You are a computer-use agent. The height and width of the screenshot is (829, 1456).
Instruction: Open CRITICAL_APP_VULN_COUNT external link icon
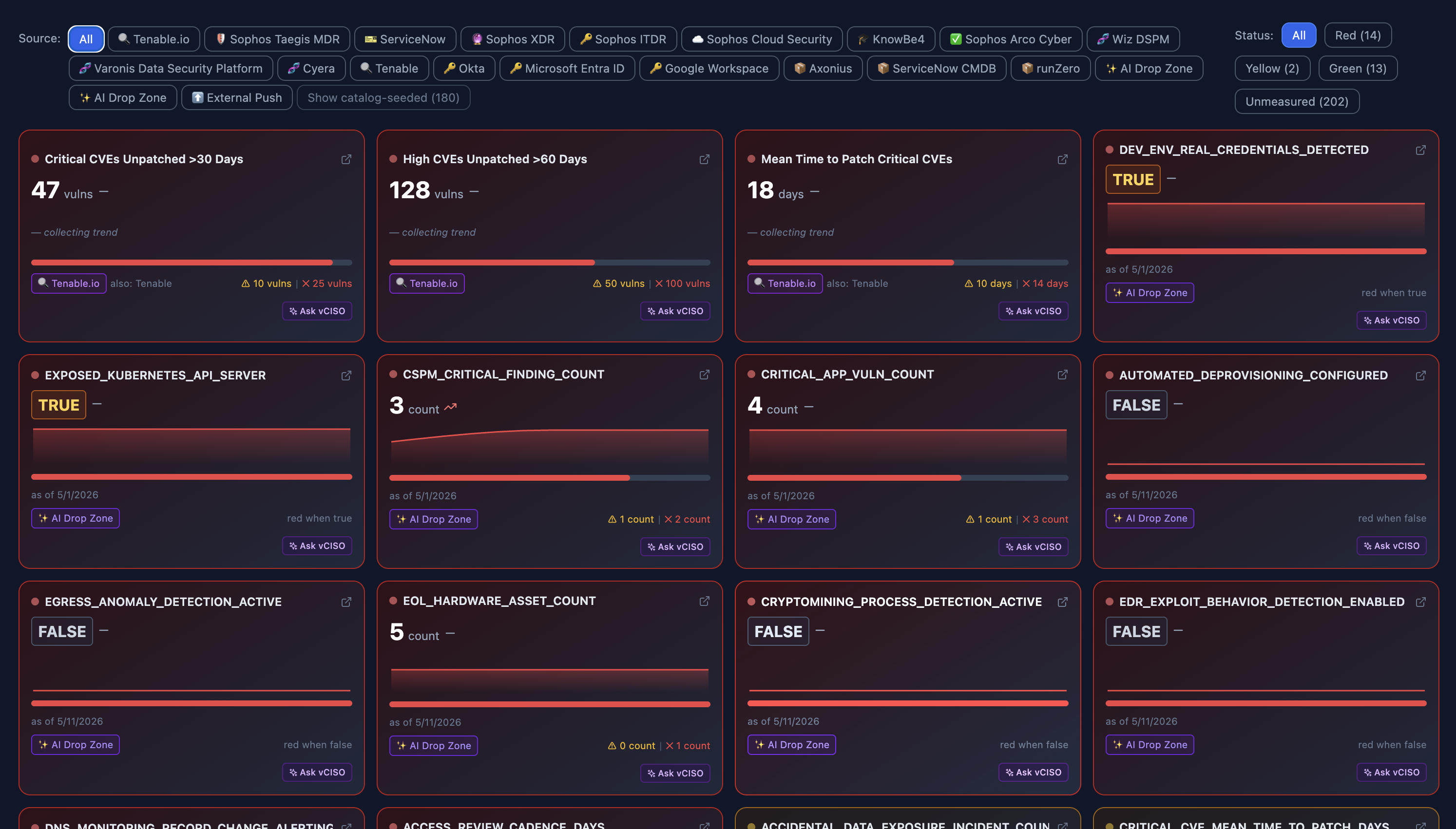click(x=1063, y=374)
